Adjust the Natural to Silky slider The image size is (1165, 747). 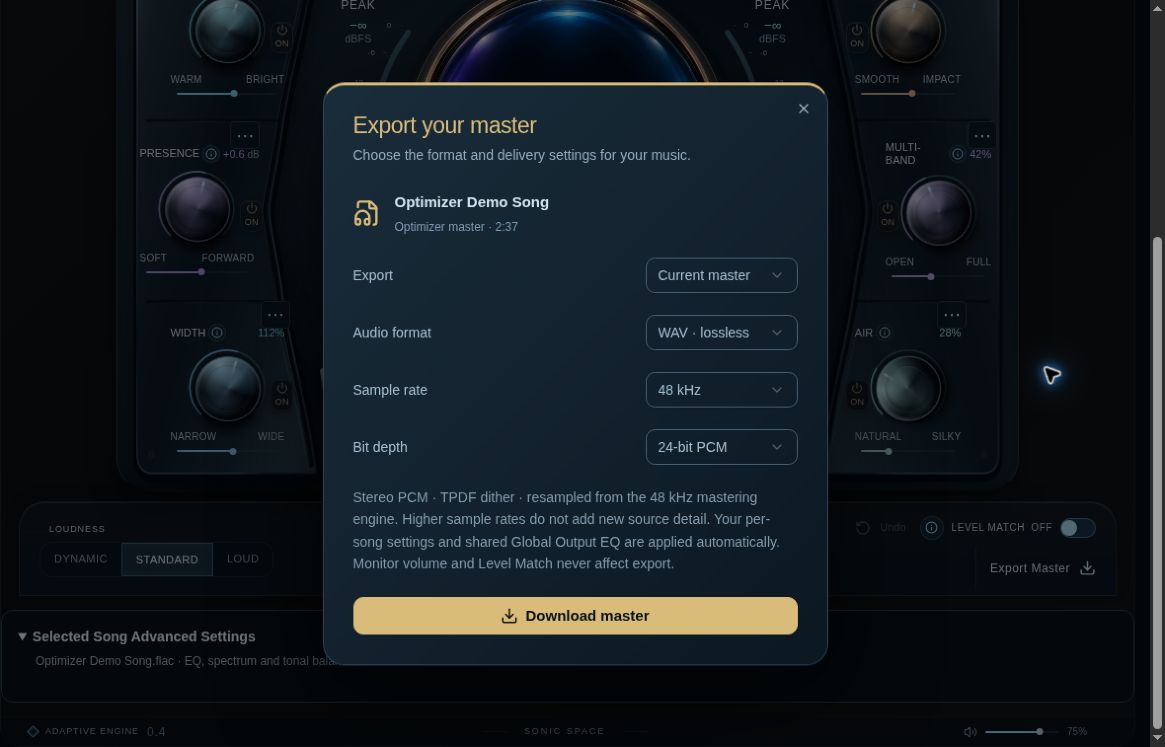[x=908, y=451]
